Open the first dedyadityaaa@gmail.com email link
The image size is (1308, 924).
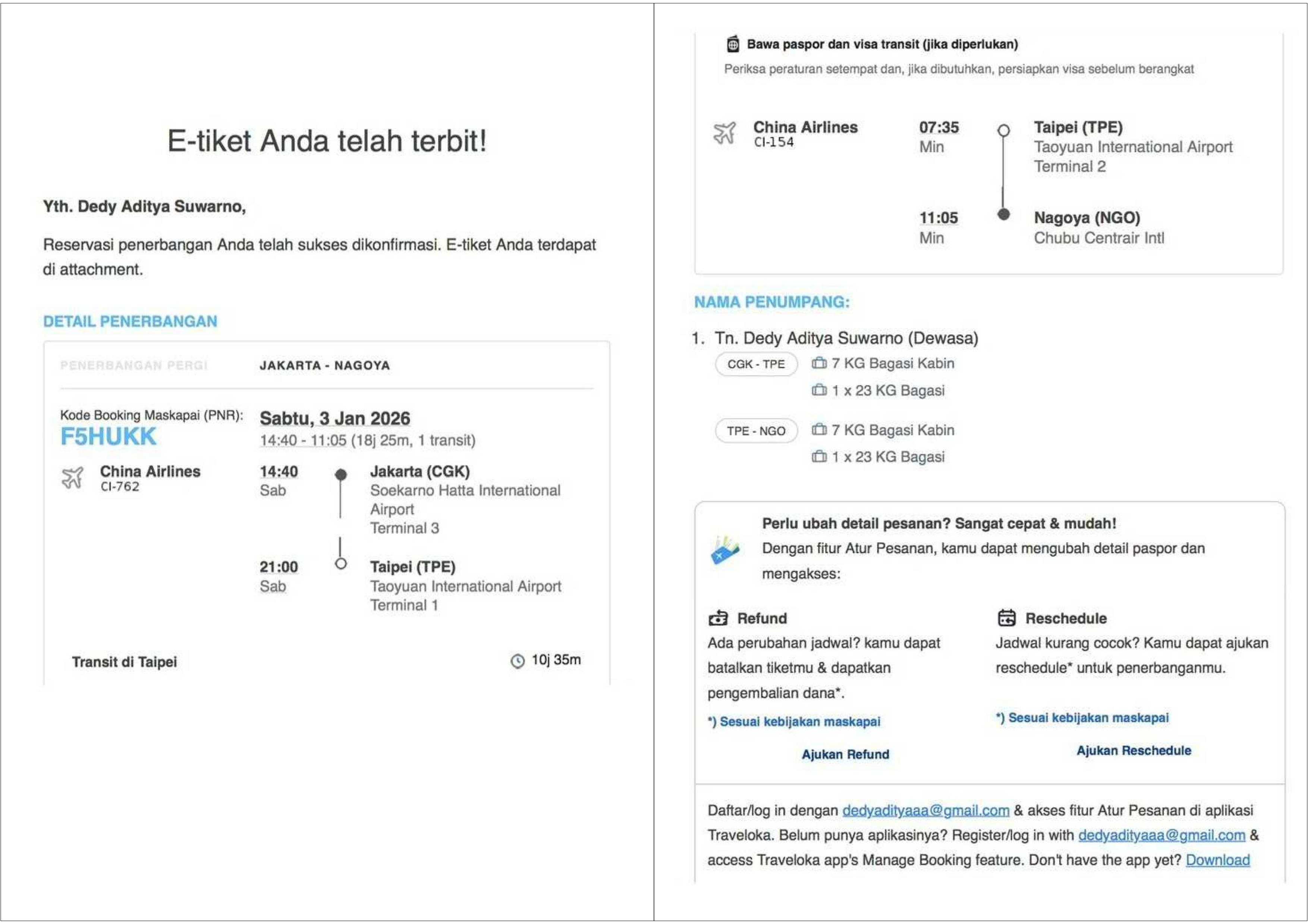(926, 811)
